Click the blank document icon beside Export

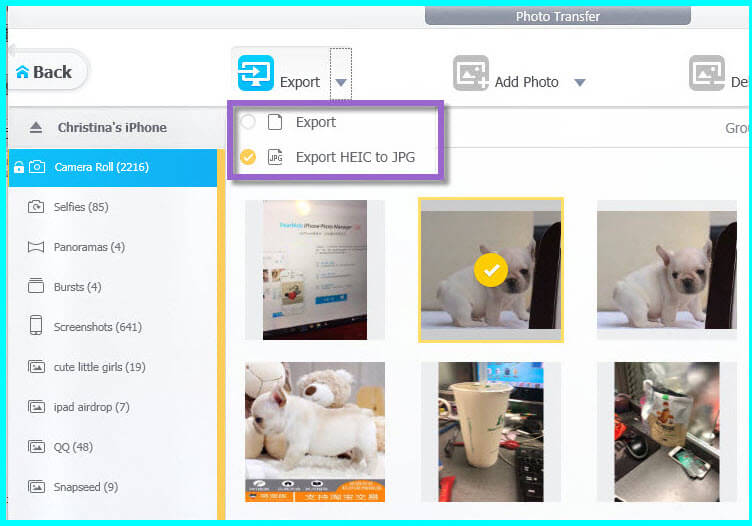275,122
